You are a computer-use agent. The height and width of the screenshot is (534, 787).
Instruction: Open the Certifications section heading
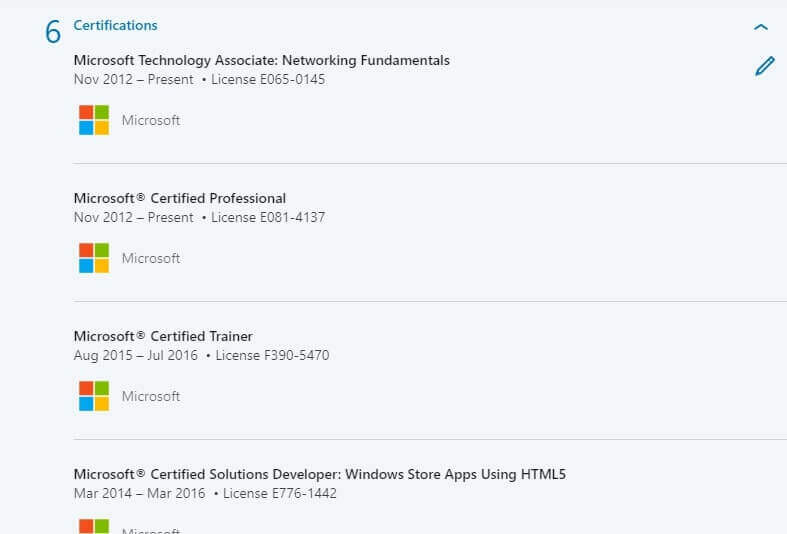click(115, 26)
